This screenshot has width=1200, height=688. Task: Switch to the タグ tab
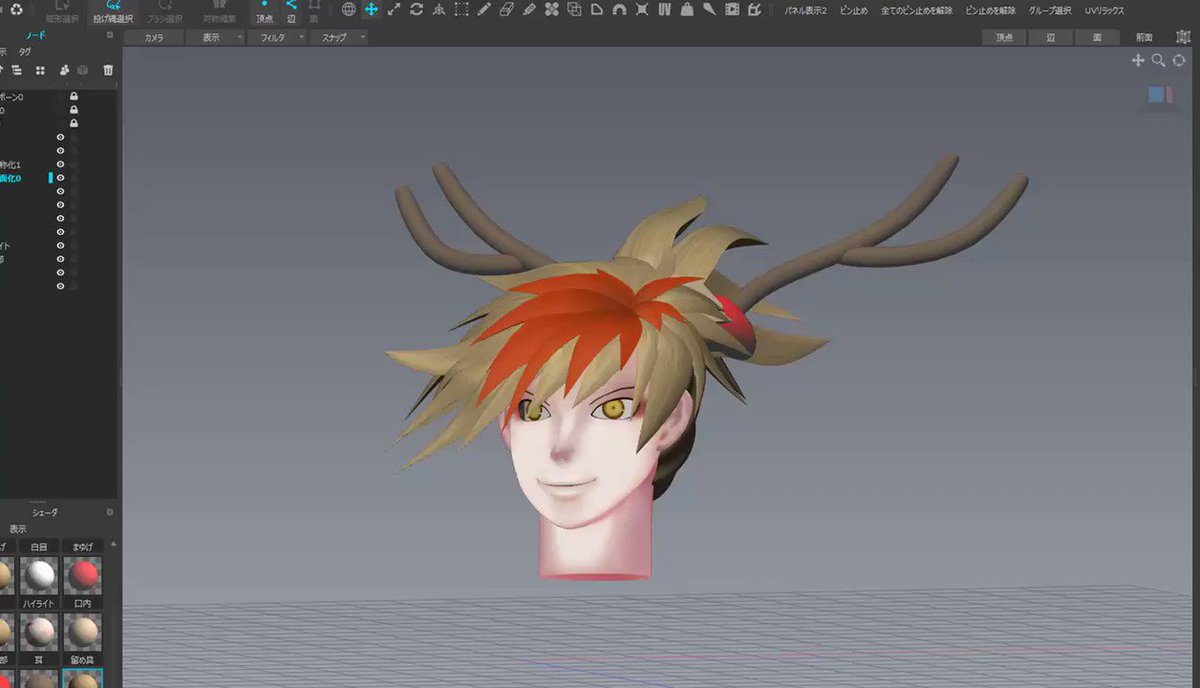click(25, 51)
